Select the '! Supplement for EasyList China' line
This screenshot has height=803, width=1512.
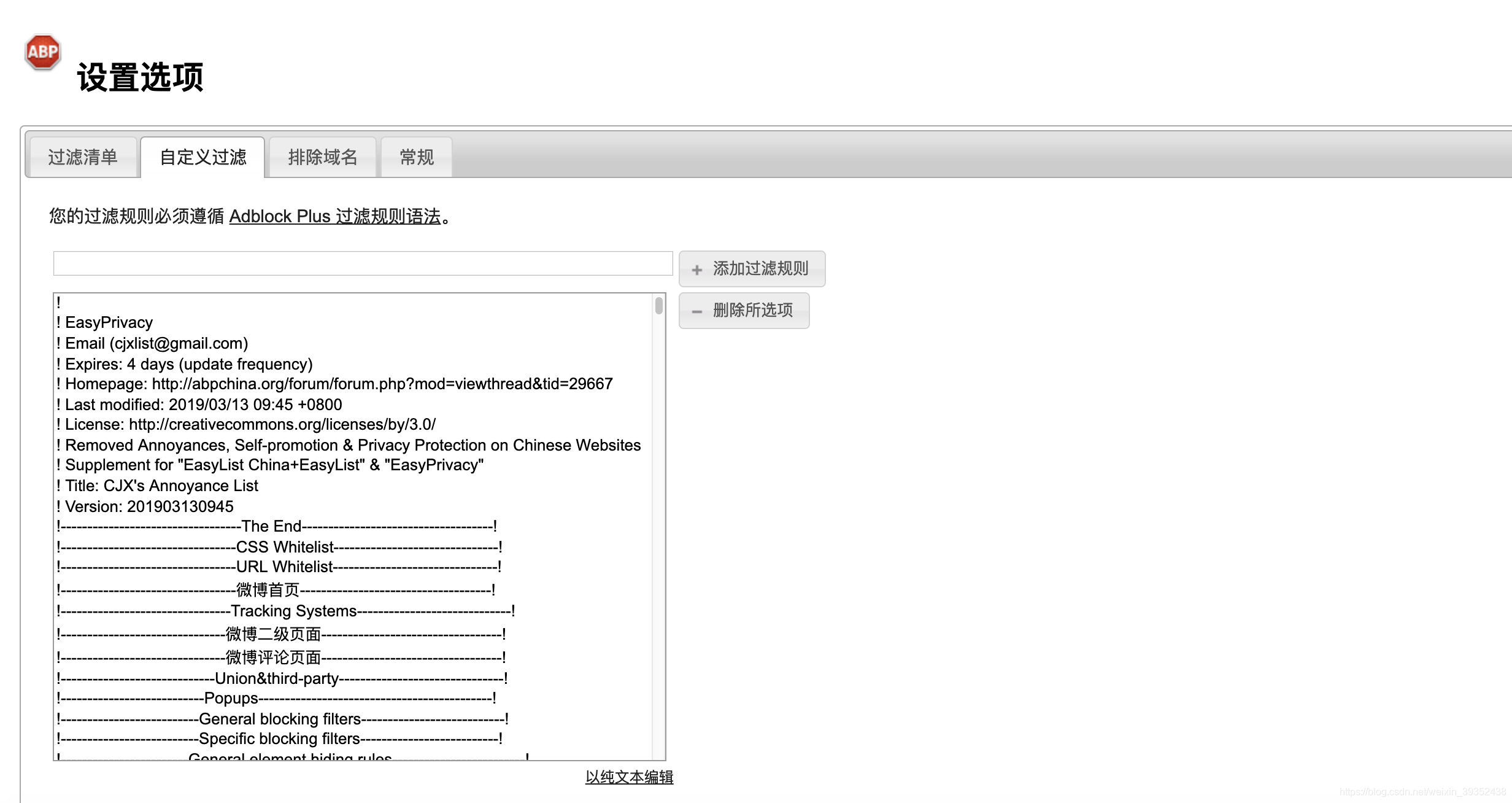353,465
